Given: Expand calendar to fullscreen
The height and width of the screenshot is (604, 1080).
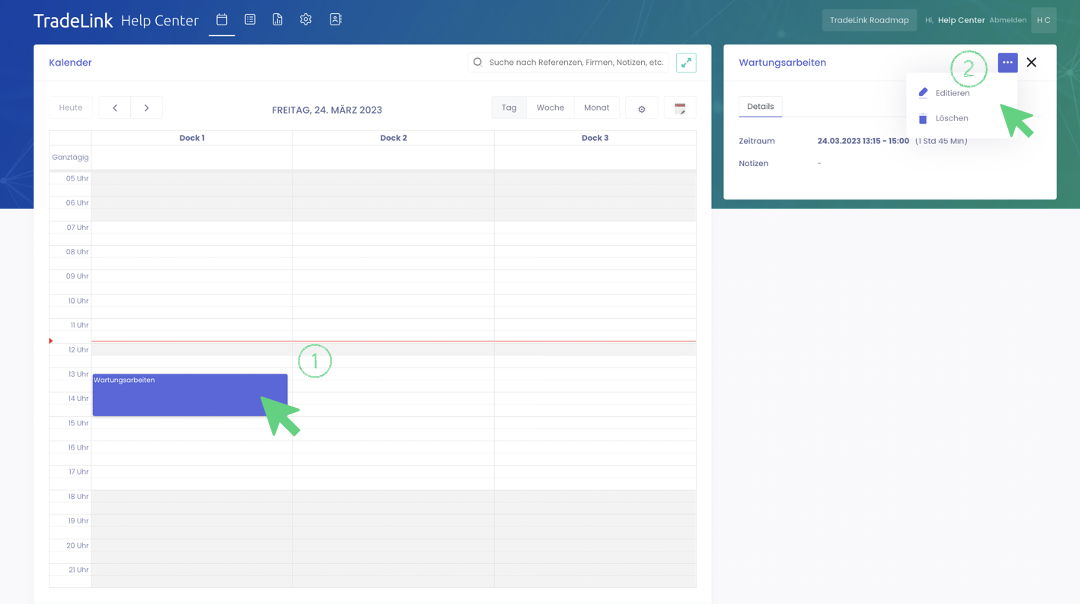Looking at the screenshot, I should coord(686,62).
